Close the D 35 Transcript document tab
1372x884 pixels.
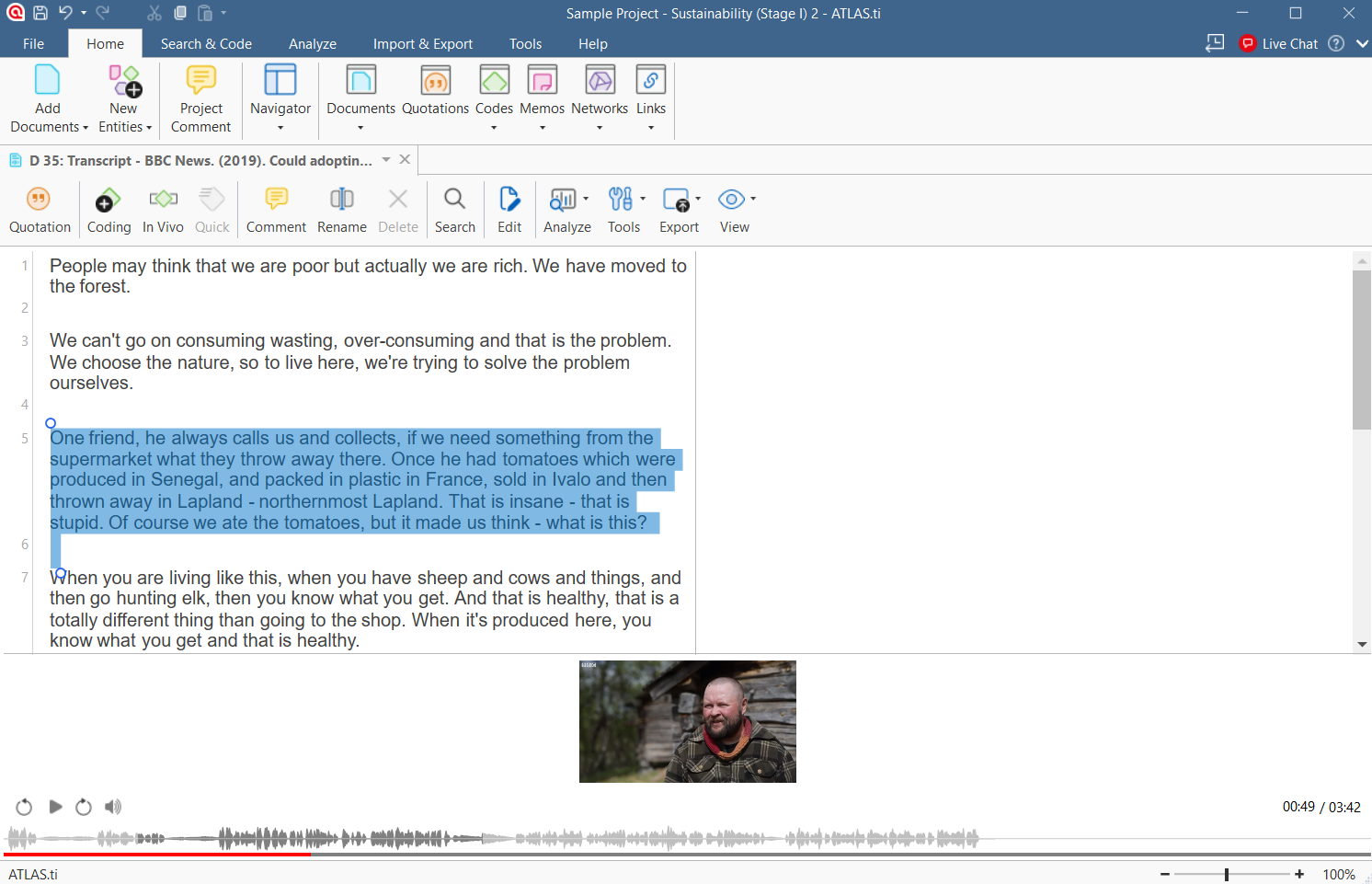405,159
